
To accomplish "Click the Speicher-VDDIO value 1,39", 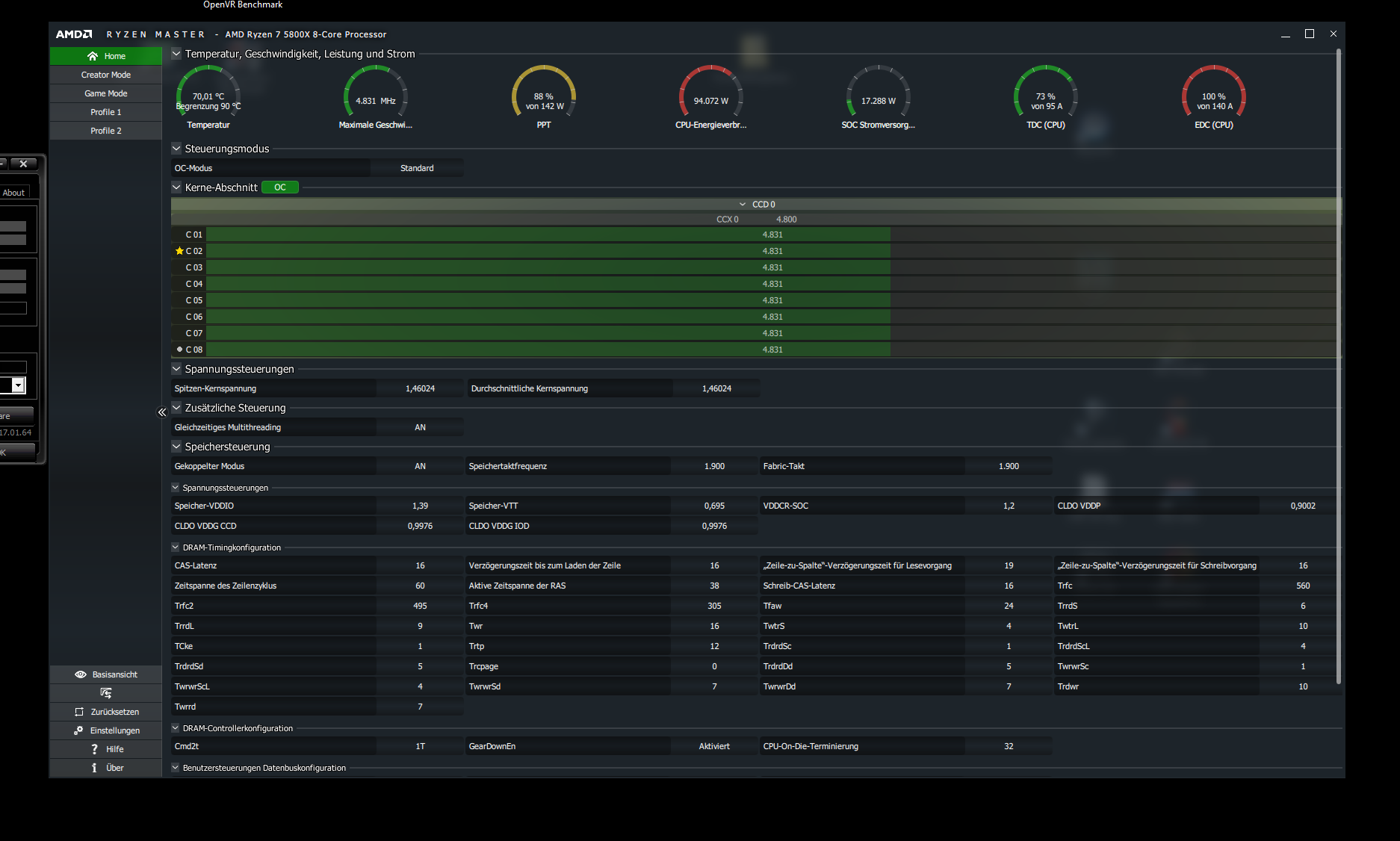I will tap(420, 506).
